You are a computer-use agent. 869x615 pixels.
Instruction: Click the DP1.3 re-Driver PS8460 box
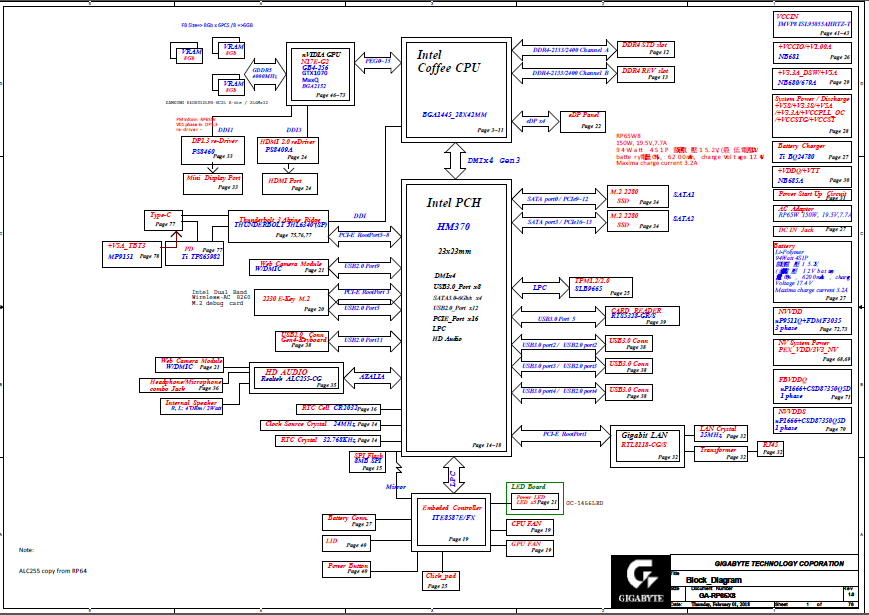coord(213,151)
